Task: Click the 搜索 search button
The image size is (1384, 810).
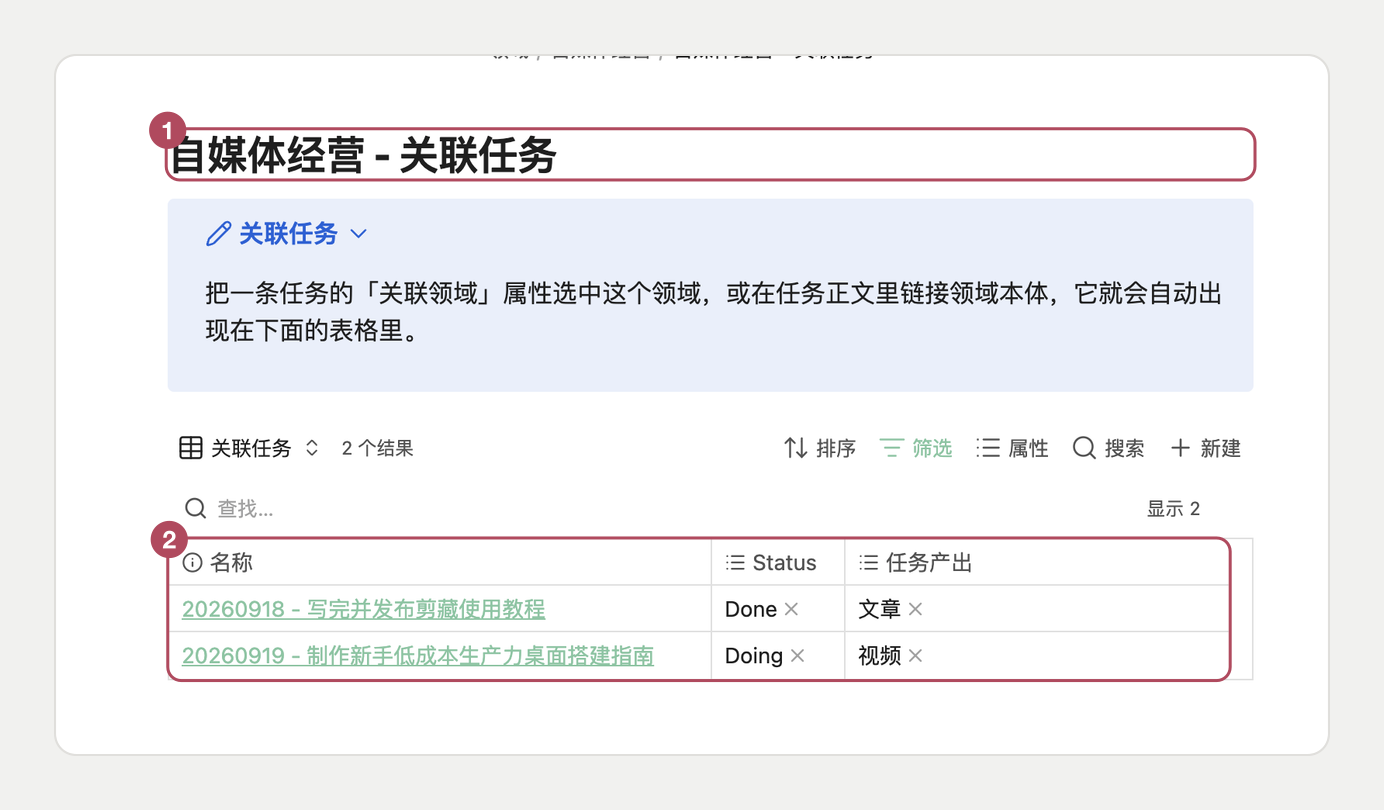Action: [1108, 448]
